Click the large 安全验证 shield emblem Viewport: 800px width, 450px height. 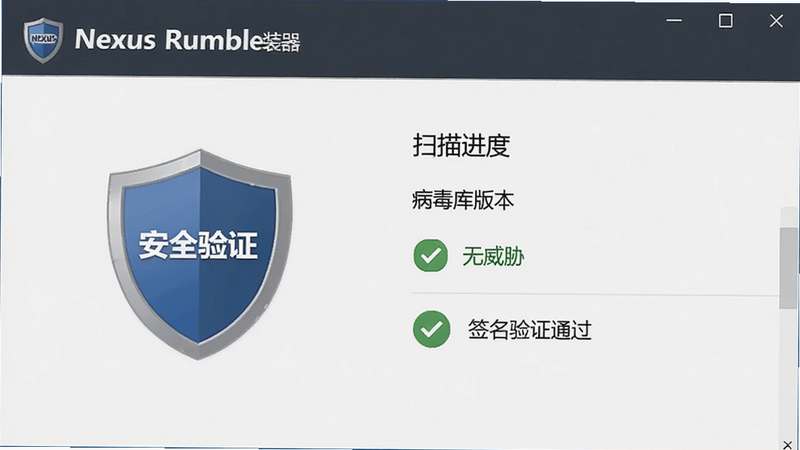pos(199,254)
